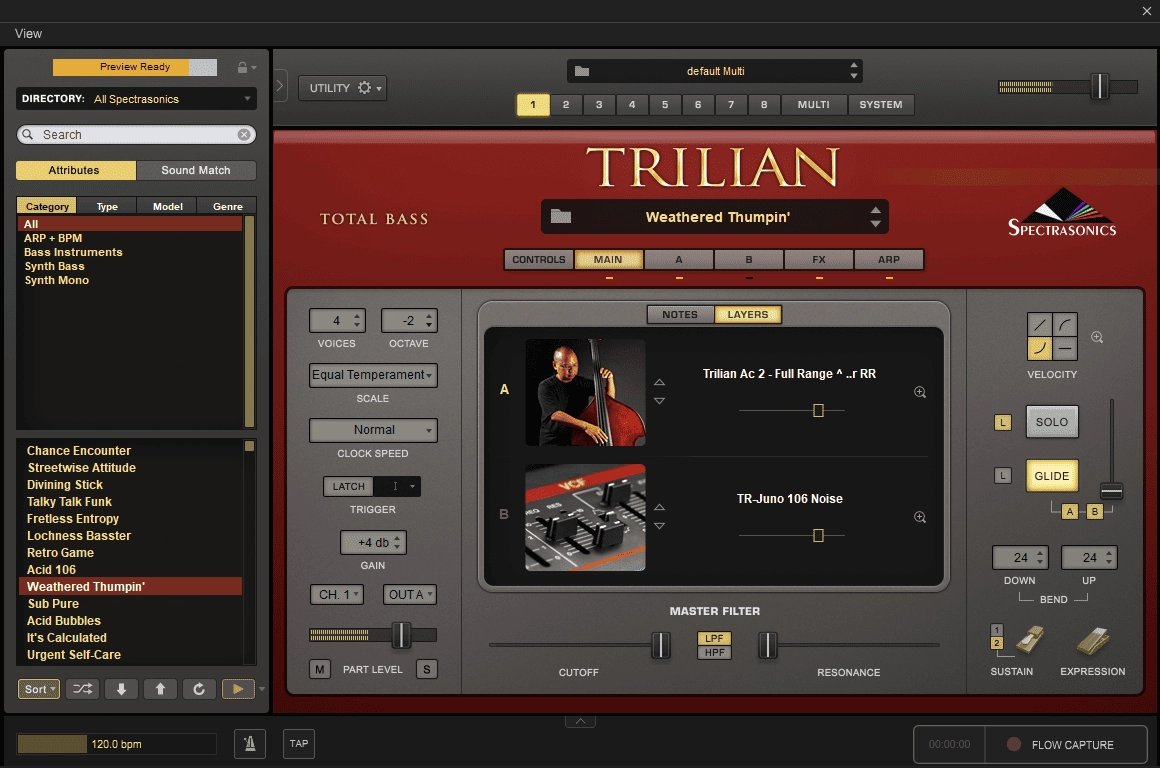Switch to the ARP tab
Viewport: 1160px width, 768px height.
[888, 260]
